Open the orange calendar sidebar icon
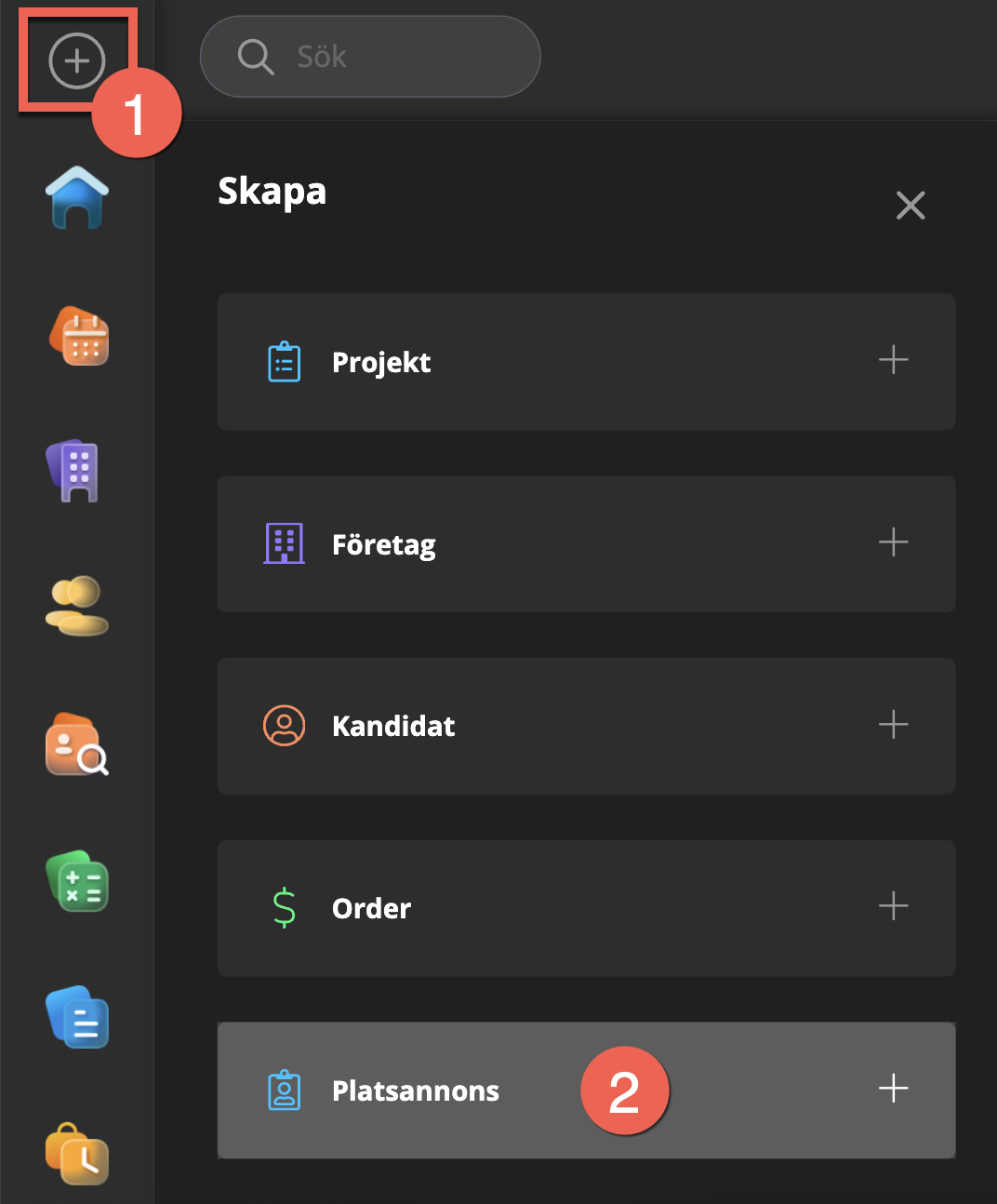 coord(79,336)
